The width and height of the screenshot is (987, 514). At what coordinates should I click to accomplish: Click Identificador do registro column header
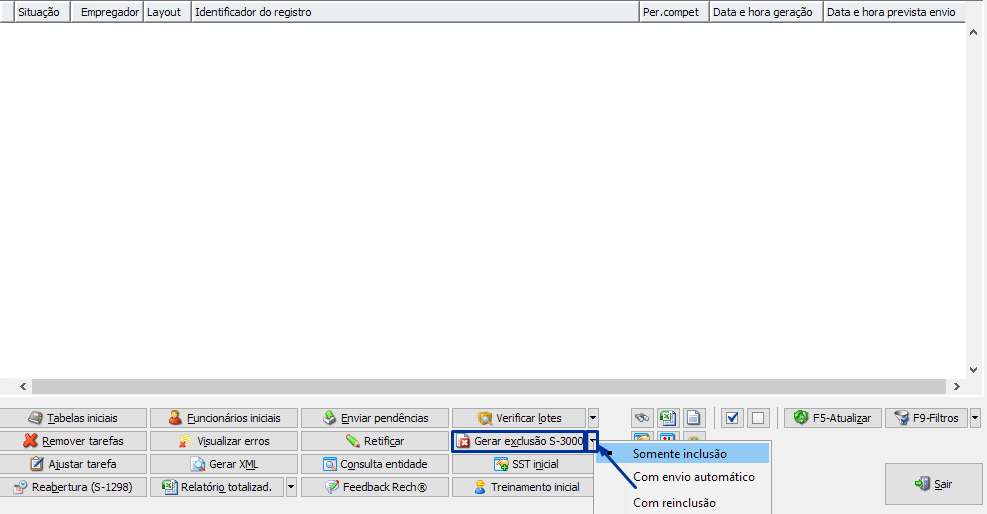click(x=415, y=12)
